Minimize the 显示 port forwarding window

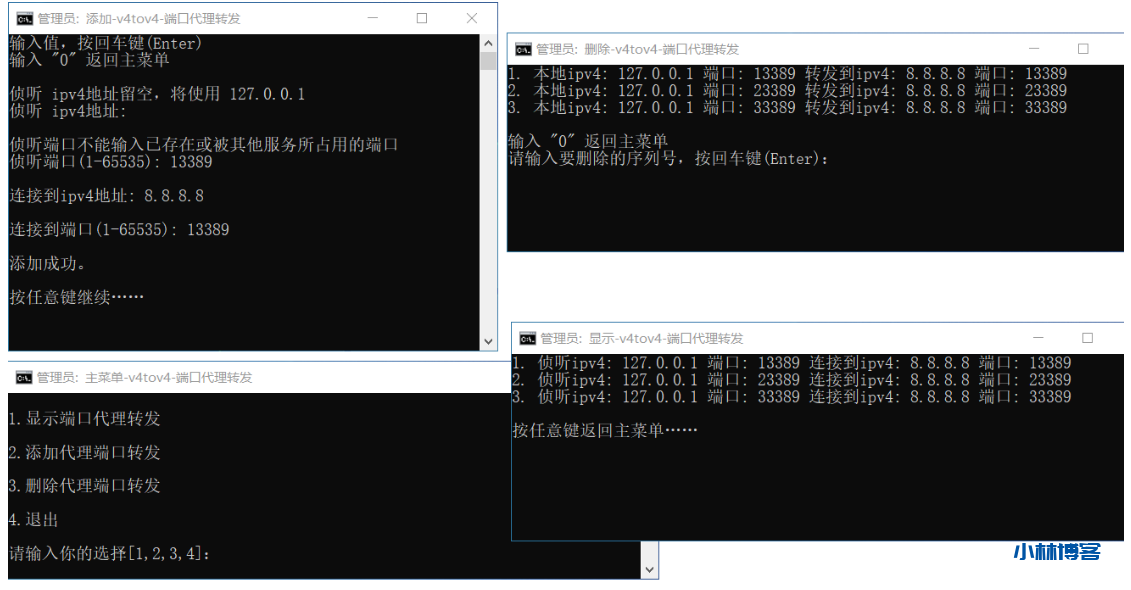click(x=1037, y=338)
